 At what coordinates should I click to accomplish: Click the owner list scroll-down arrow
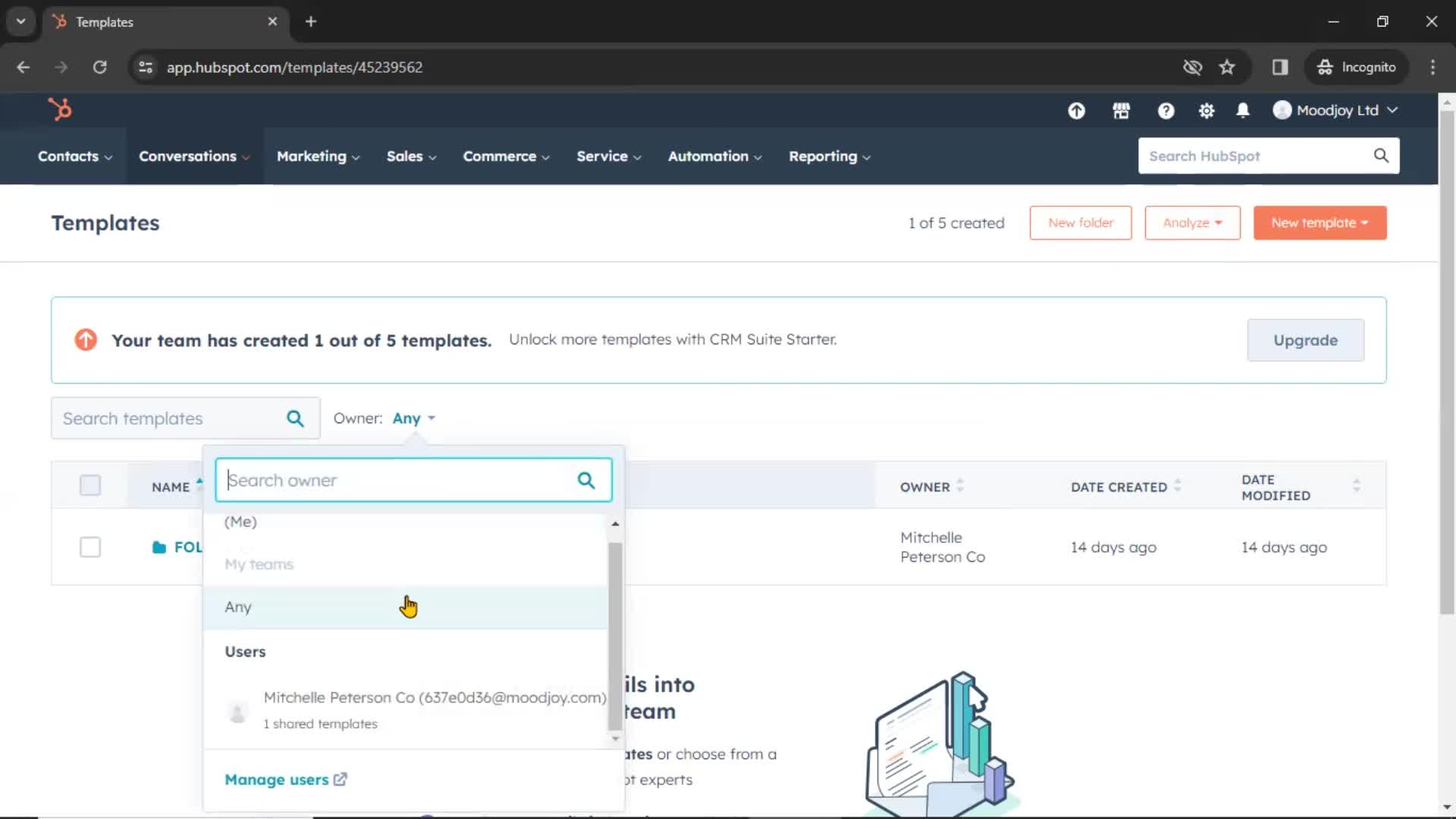pyautogui.click(x=615, y=738)
